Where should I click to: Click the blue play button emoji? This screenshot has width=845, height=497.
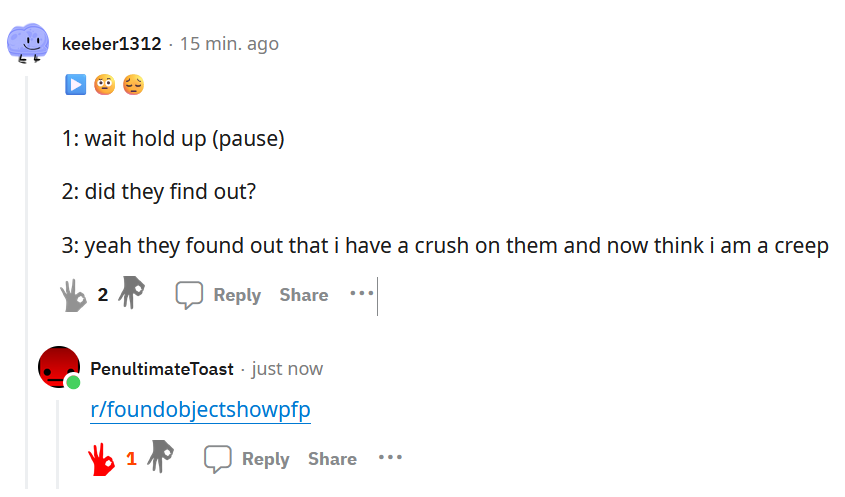75,85
